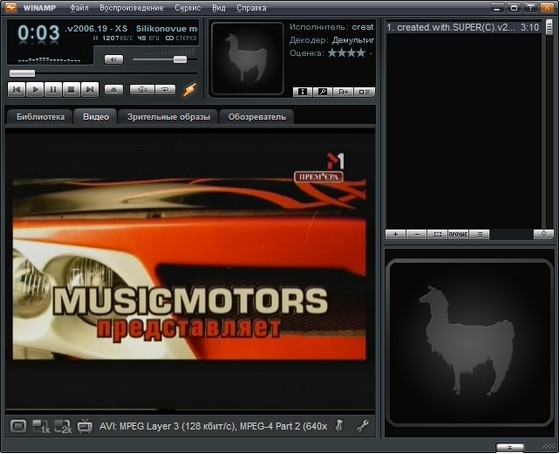Rate track with the fourth star
Screen dimensions: 560x454
tap(362, 53)
